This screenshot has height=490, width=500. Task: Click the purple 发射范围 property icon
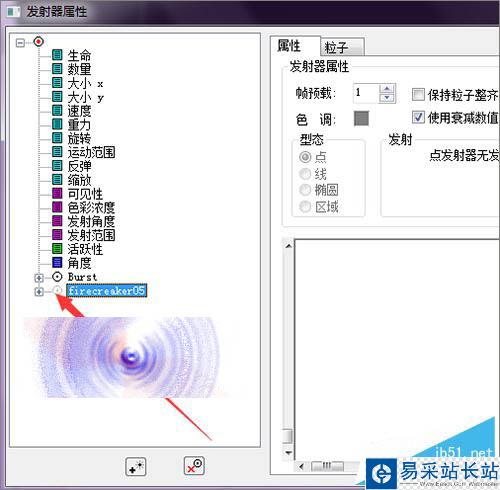click(57, 235)
